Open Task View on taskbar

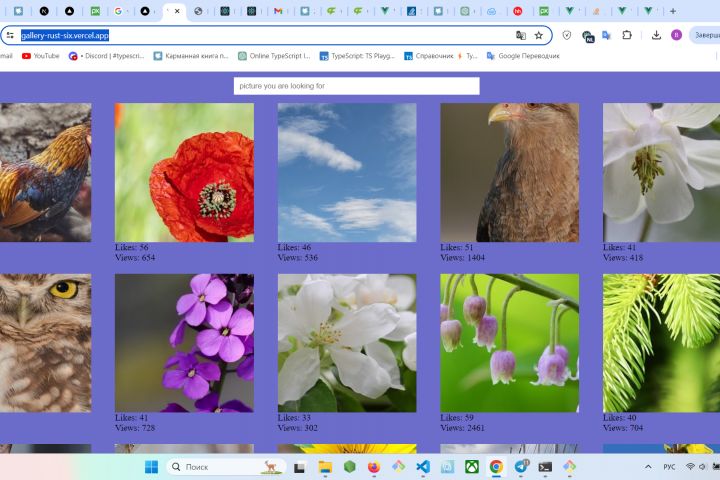tap(300, 468)
